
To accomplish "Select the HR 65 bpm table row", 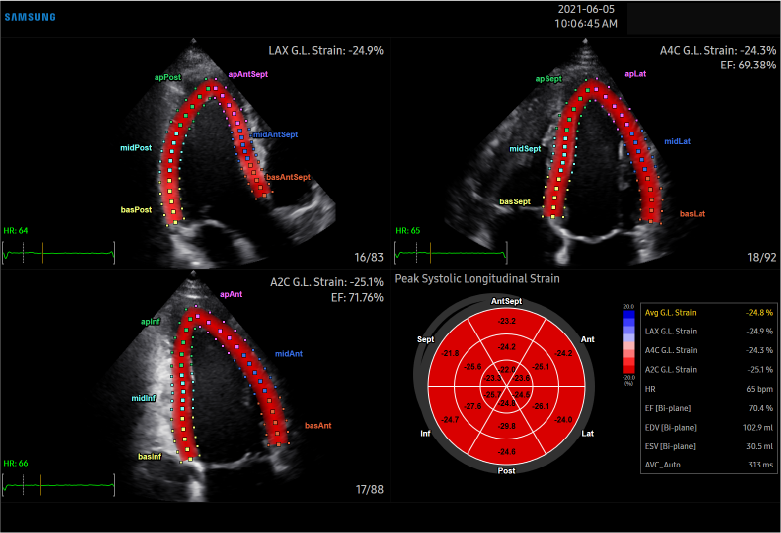I will [708, 389].
